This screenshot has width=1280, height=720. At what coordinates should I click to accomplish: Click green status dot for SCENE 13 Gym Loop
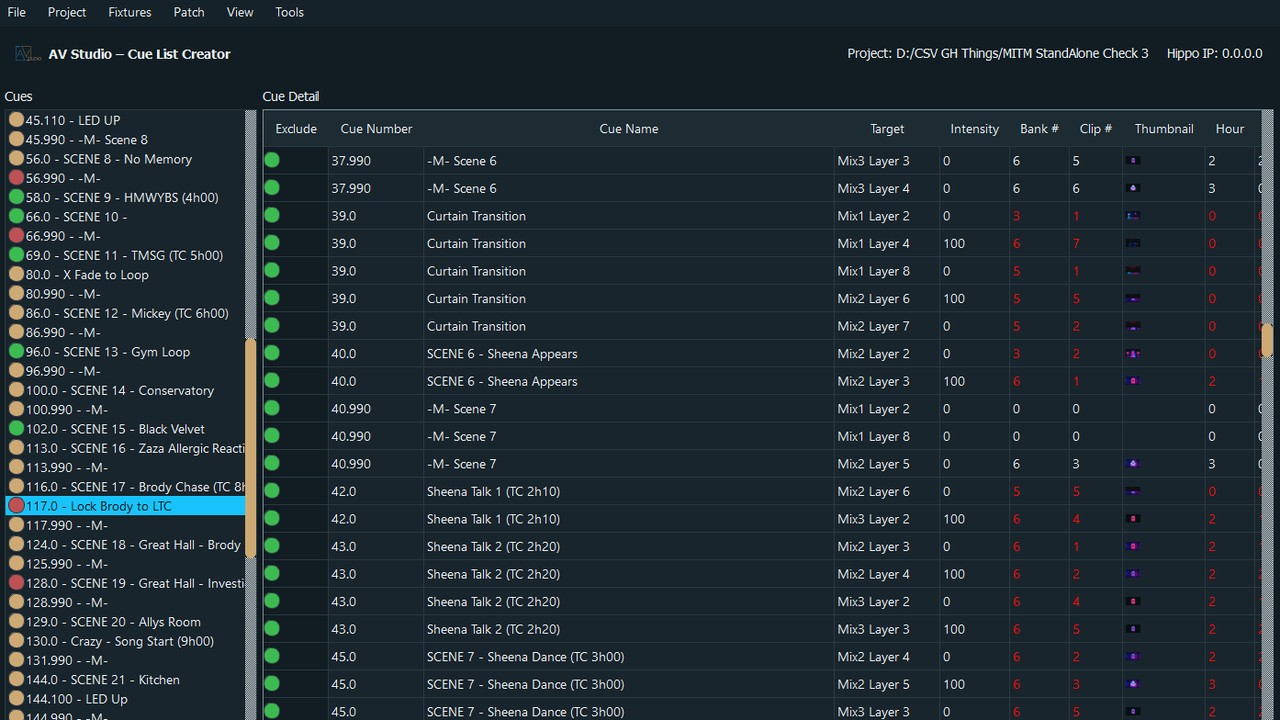(16, 352)
